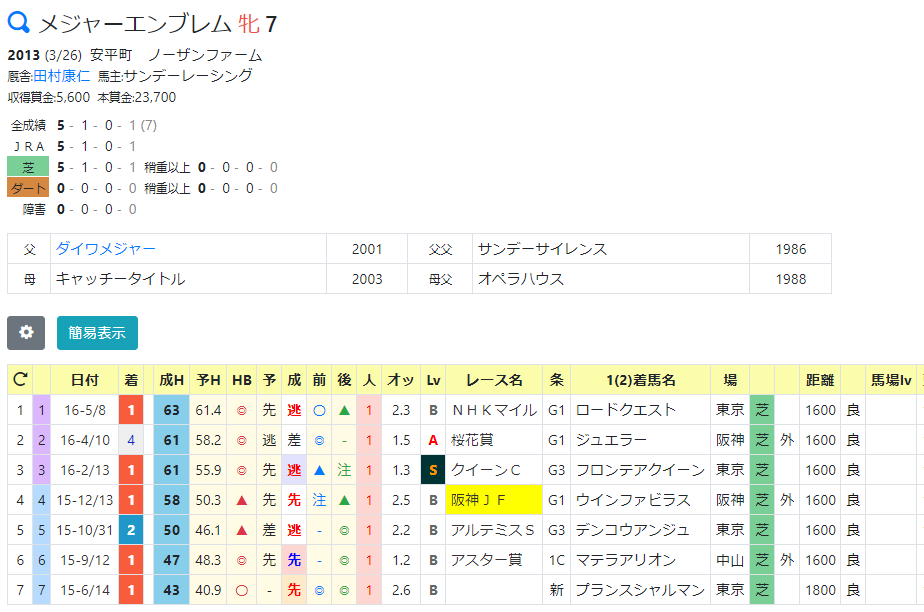This screenshot has width=924, height=612.
Task: Click winner name ロードクエスト
Action: point(625,410)
